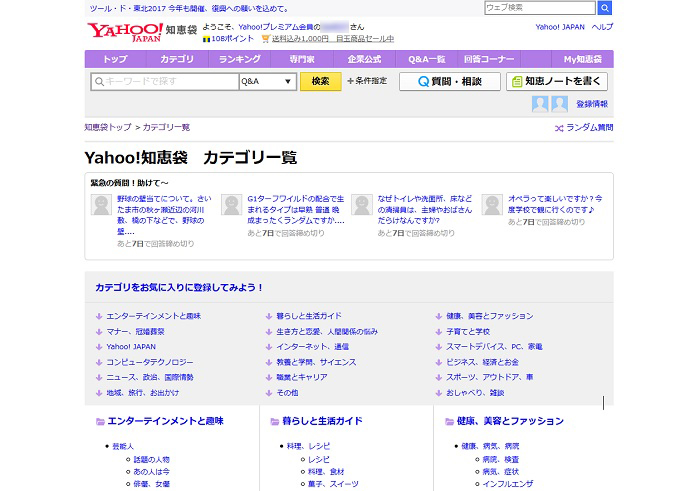Click avatar of the オペラって楽しいですか question

[x=492, y=205]
